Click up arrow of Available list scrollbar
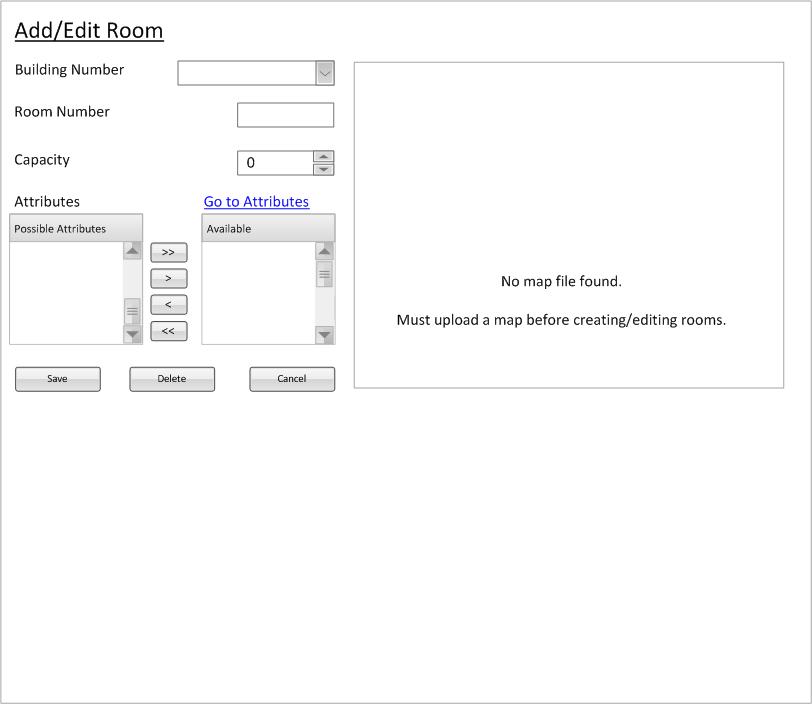Image resolution: width=812 pixels, height=704 pixels. pos(325,251)
